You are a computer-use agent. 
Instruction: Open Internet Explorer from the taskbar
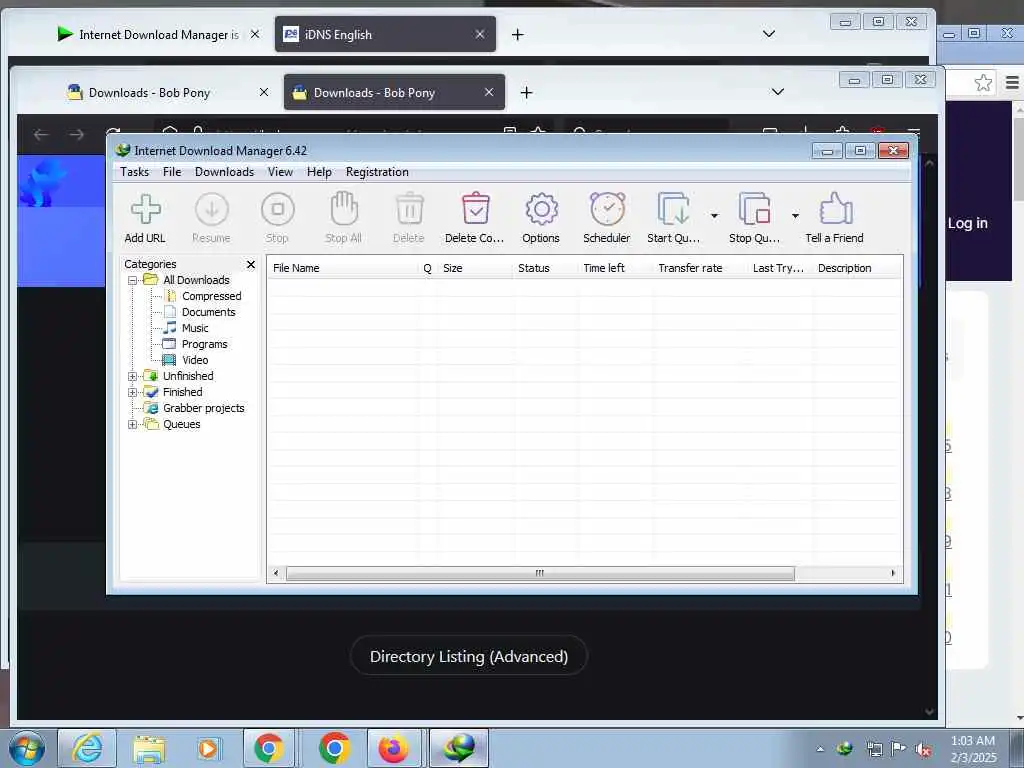point(88,748)
